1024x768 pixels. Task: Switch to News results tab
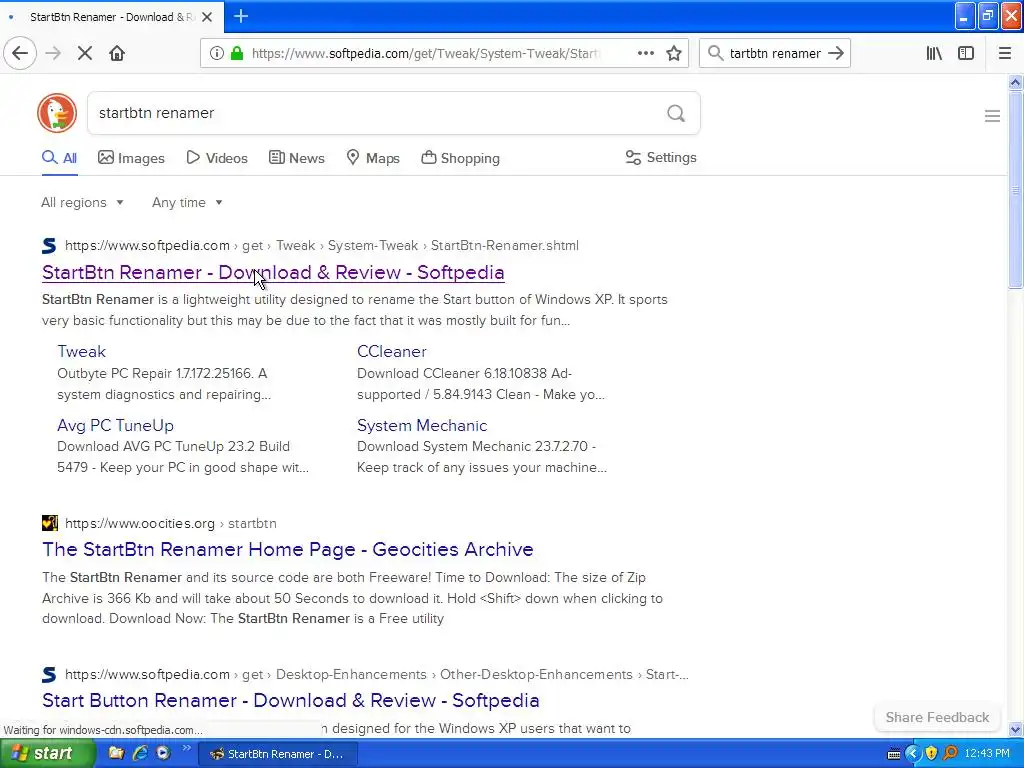click(296, 158)
